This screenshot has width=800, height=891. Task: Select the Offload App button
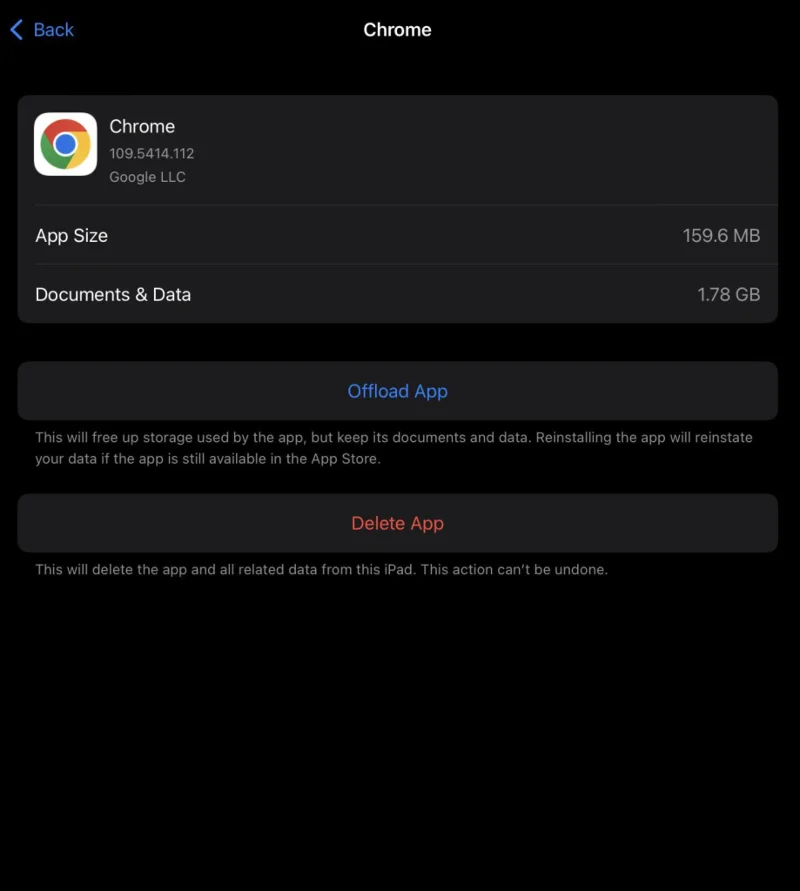click(x=398, y=391)
